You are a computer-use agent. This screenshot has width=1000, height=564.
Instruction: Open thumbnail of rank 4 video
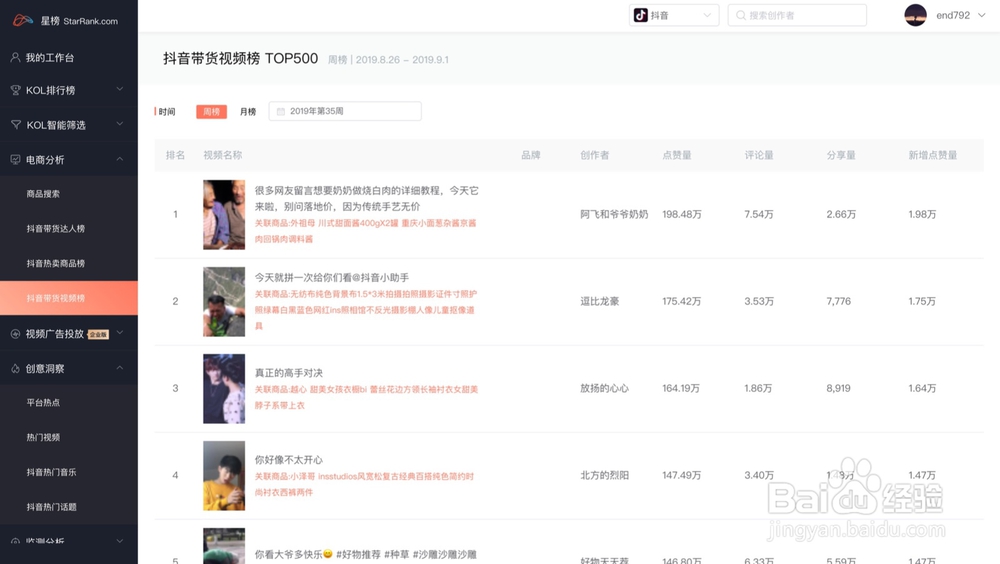224,475
